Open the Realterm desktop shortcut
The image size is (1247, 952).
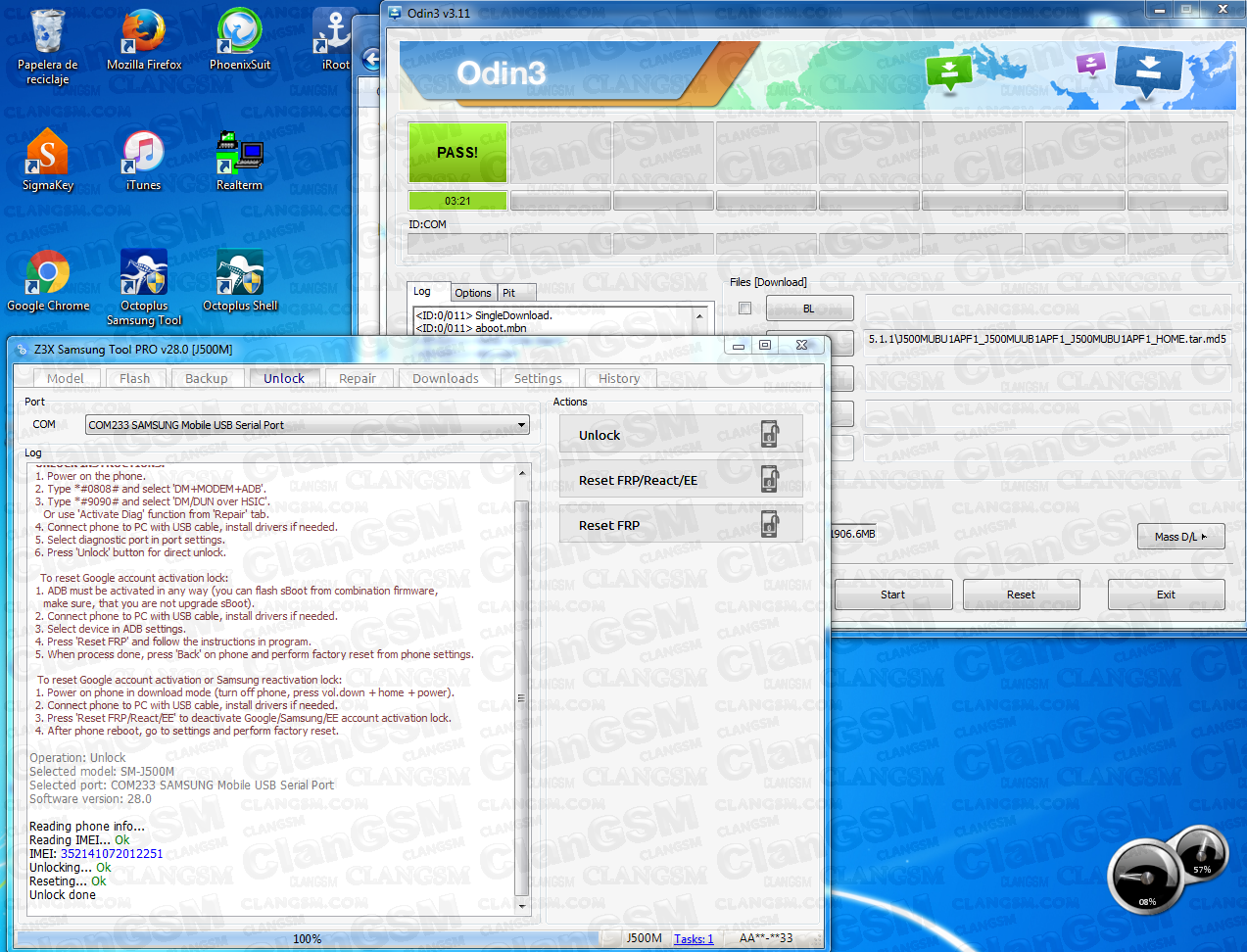(x=240, y=161)
